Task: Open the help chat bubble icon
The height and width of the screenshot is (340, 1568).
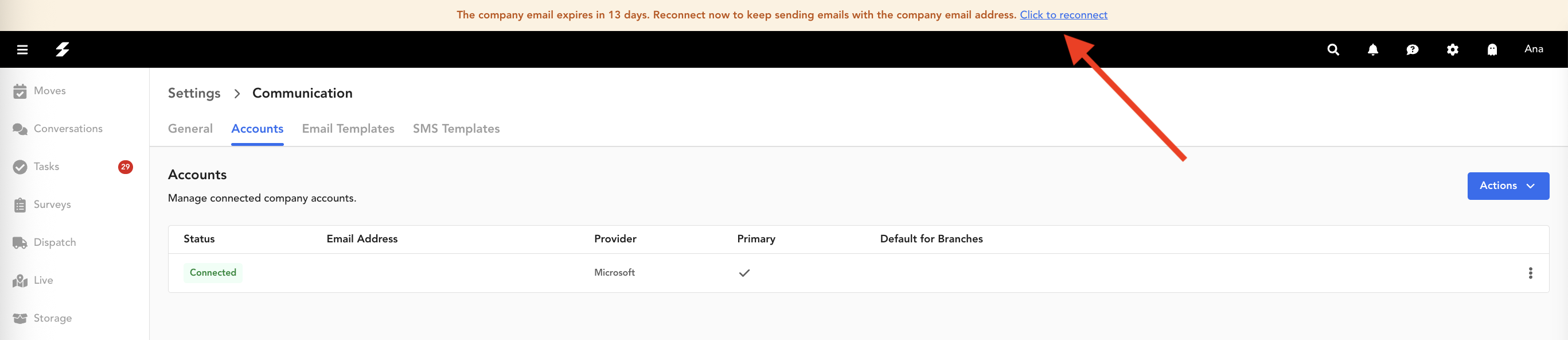Action: pyautogui.click(x=1412, y=49)
